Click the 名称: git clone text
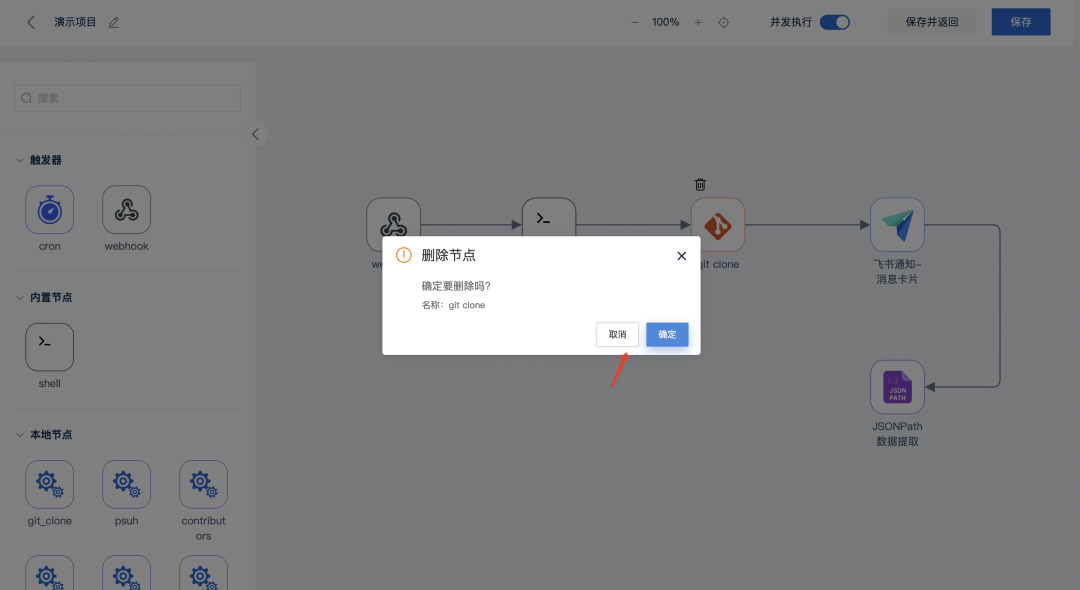1080x590 pixels. click(453, 305)
